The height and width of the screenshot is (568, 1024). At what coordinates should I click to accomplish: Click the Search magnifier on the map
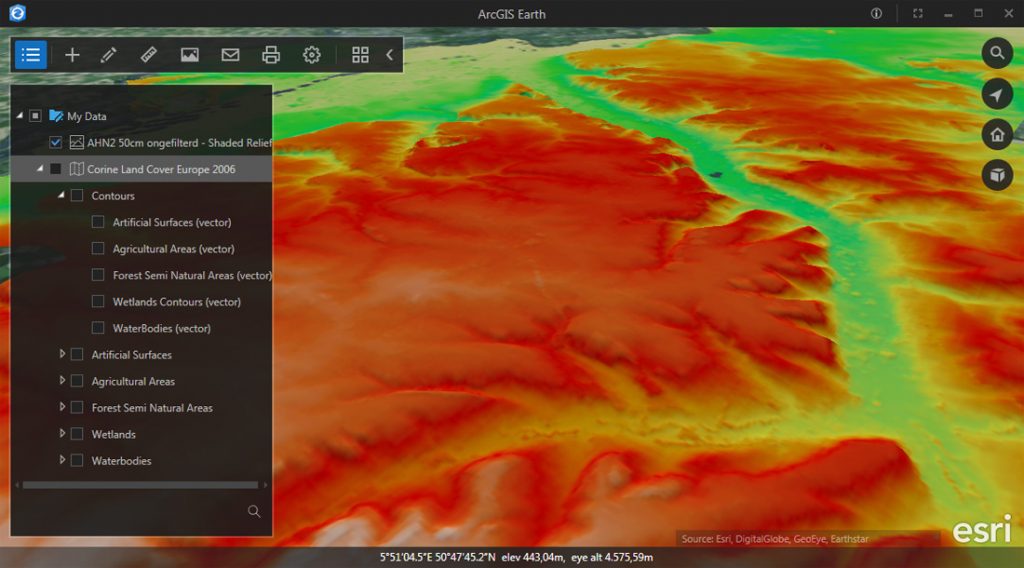[997, 53]
